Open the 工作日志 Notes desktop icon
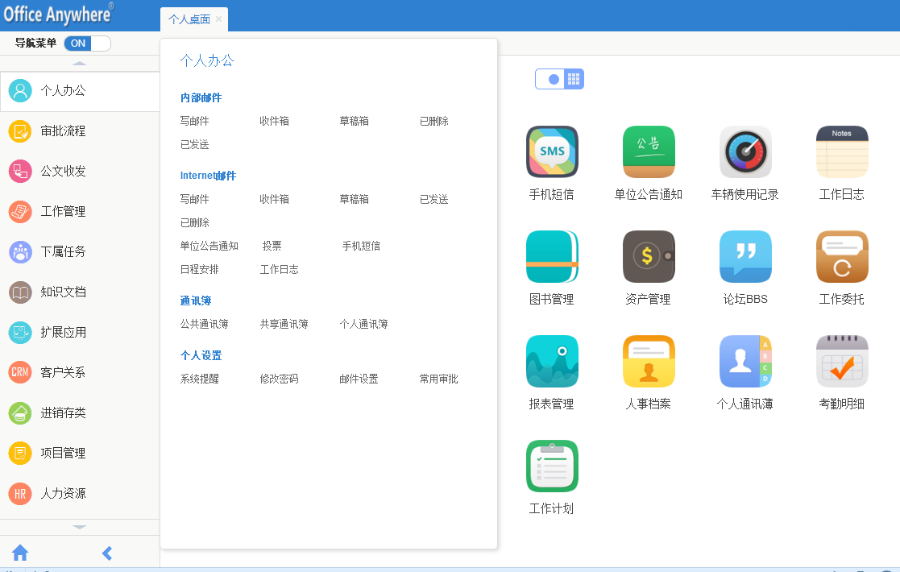Screen dimensions: 900x572 [x=842, y=152]
